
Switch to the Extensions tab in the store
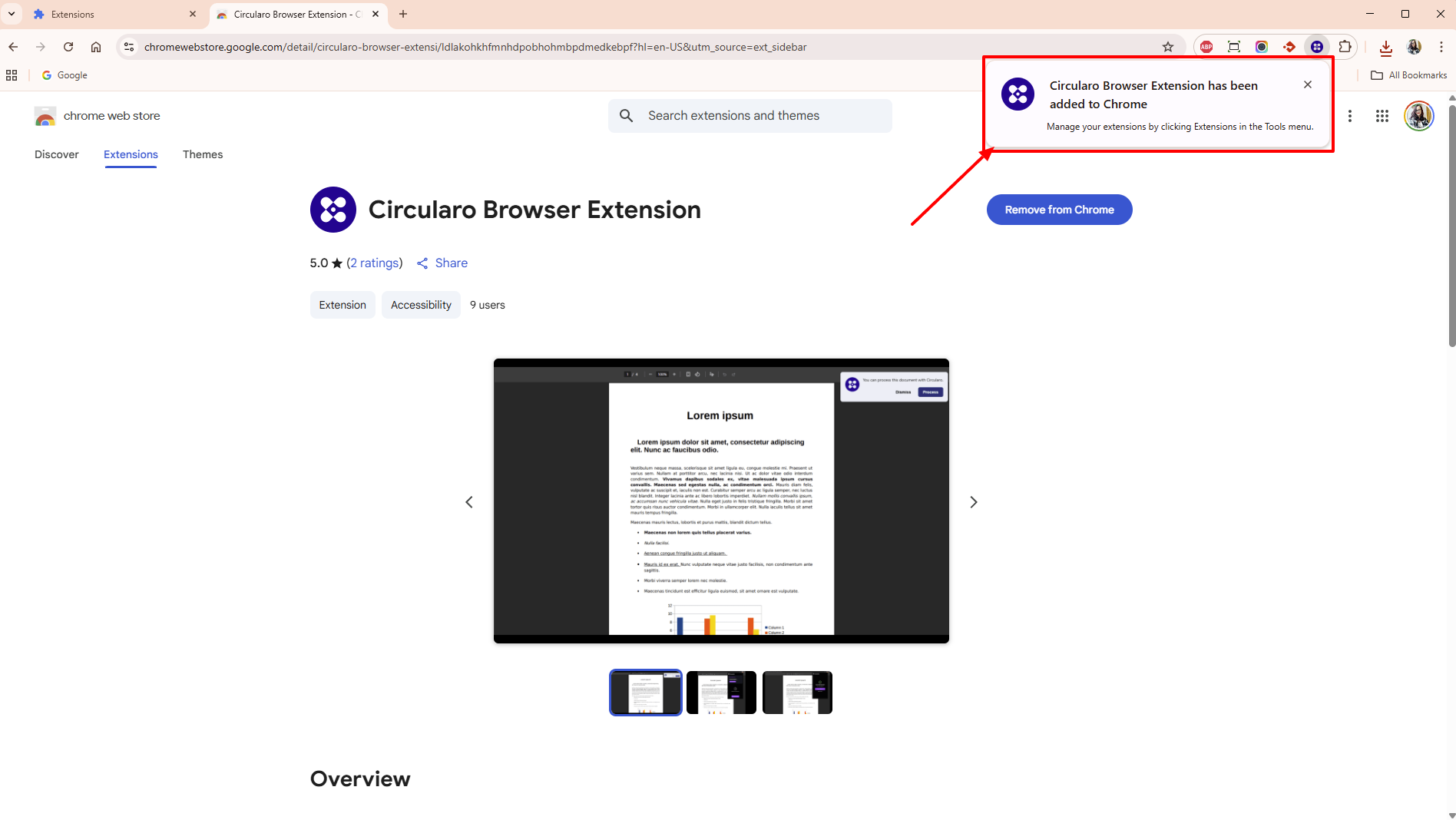(x=130, y=154)
